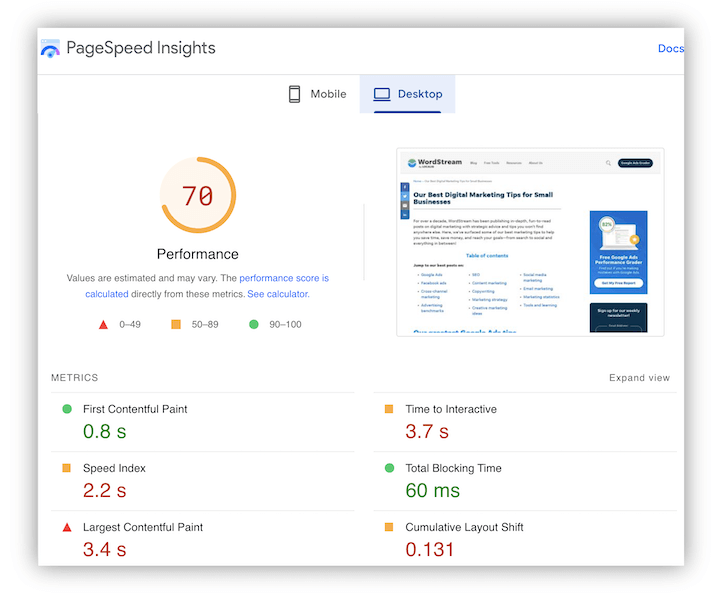Screen dimensions: 720x600
Task: Click the PageSpeed Insights logo icon
Action: tap(50, 48)
